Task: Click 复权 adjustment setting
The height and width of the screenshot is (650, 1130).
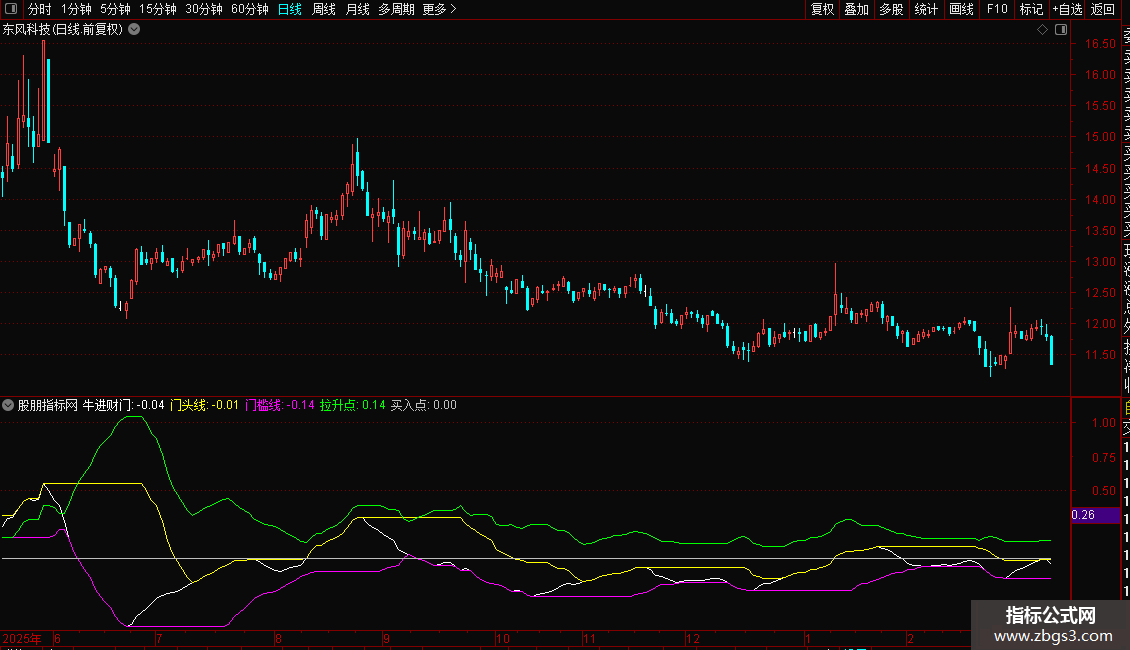Action: [x=822, y=9]
